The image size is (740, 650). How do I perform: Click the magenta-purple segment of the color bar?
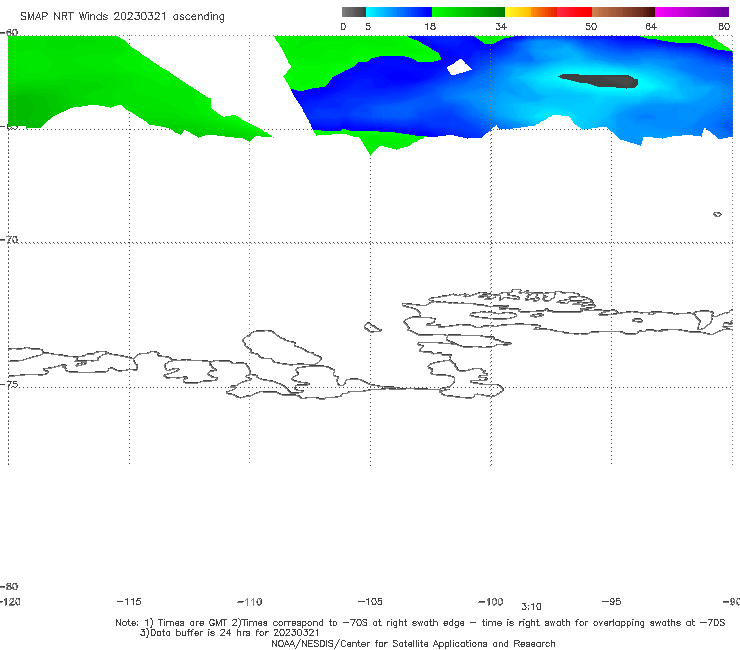pyautogui.click(x=692, y=12)
